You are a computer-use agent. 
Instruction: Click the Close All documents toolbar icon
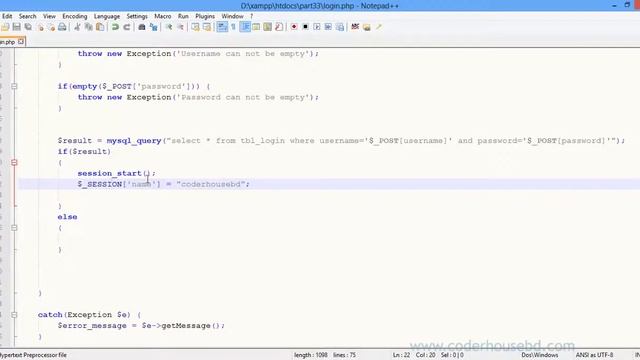point(51,27)
